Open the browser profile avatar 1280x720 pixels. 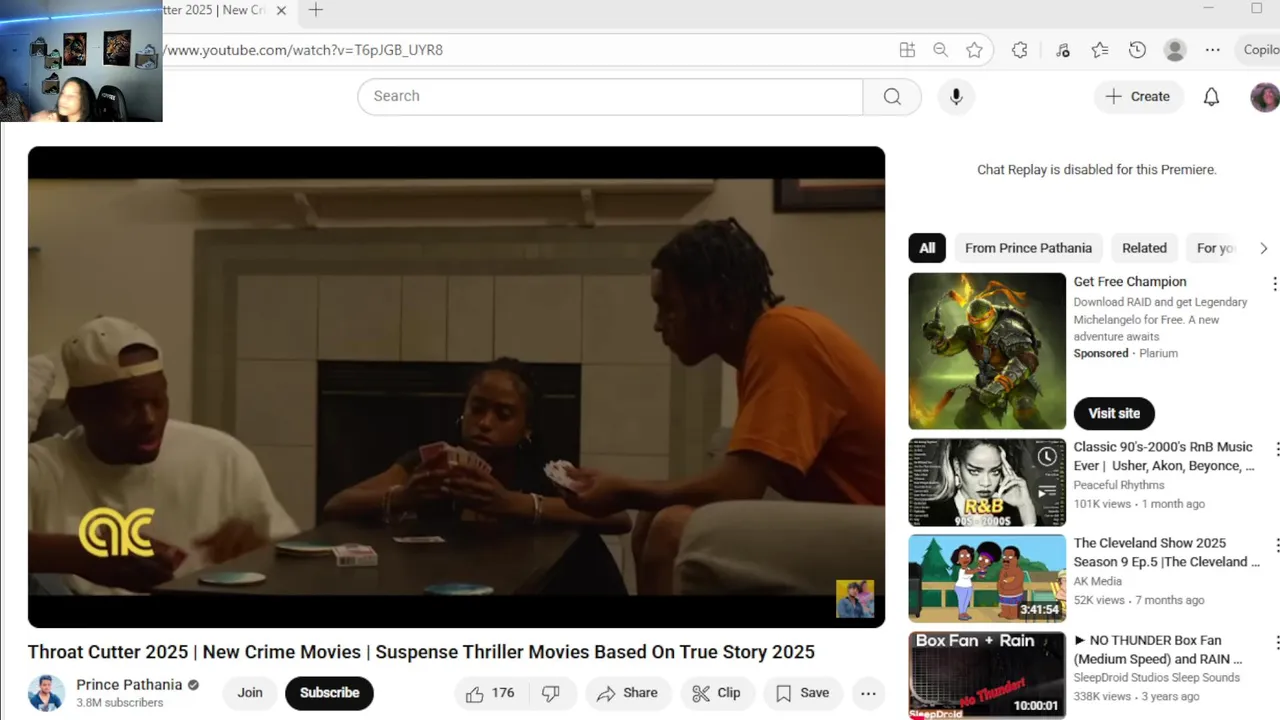pyautogui.click(x=1175, y=50)
